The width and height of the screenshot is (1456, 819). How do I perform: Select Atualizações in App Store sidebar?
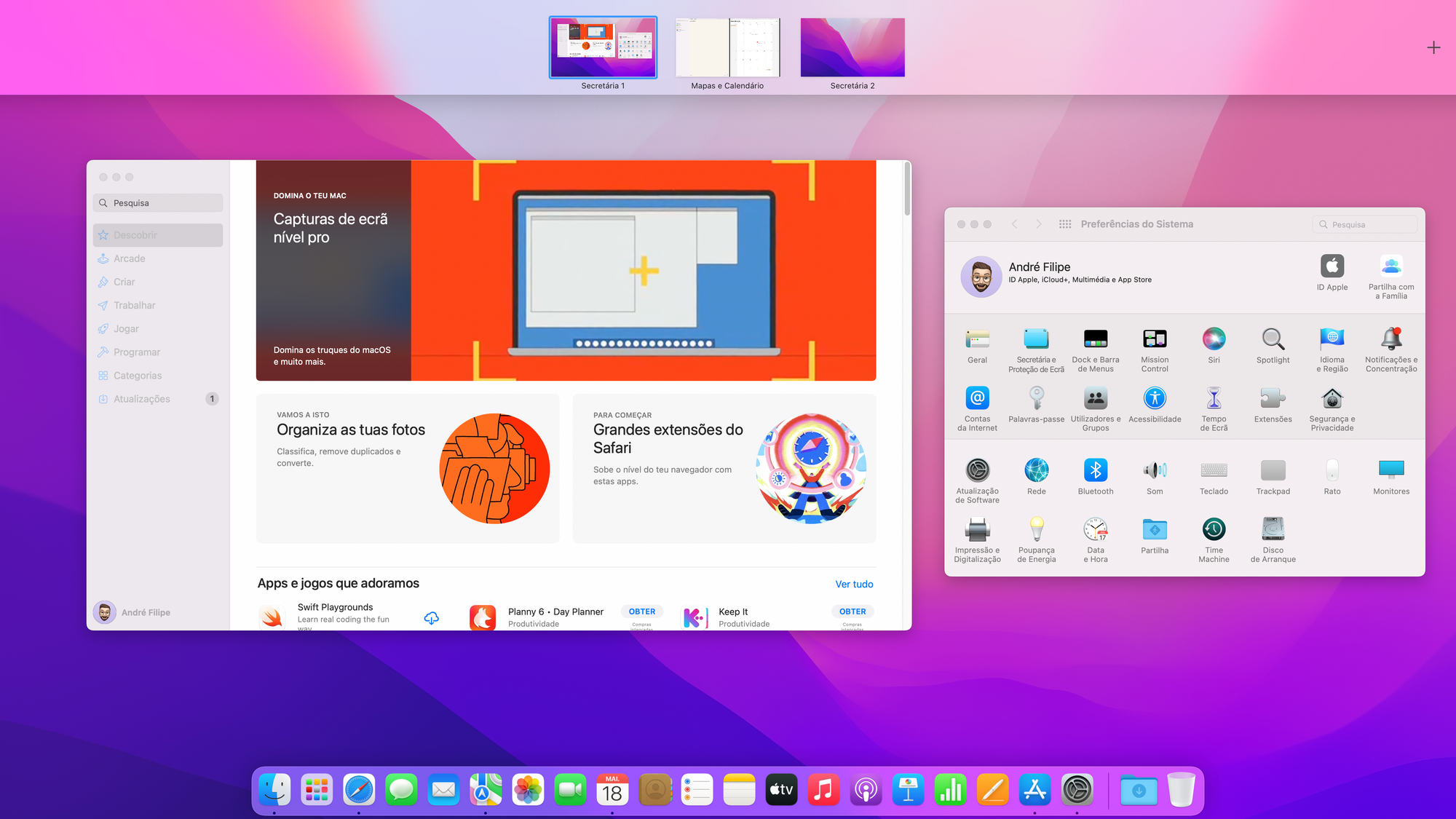tap(158, 399)
